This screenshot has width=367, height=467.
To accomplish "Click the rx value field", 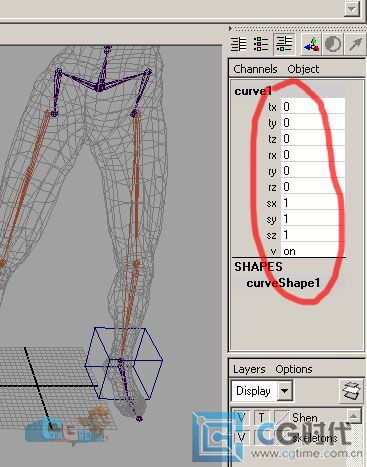I will (x=313, y=155).
